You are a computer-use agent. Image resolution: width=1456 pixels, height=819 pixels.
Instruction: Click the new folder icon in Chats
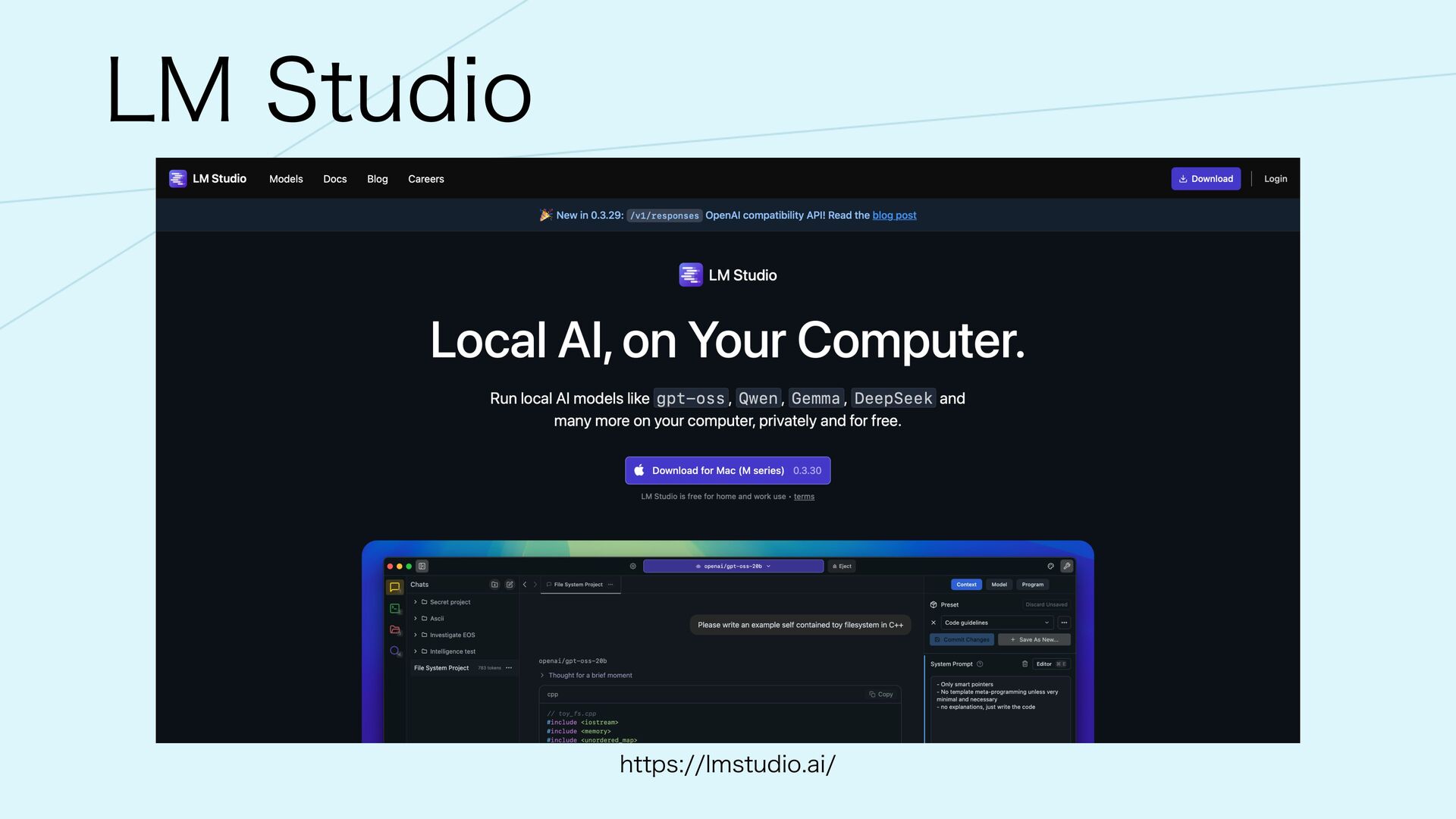[494, 585]
